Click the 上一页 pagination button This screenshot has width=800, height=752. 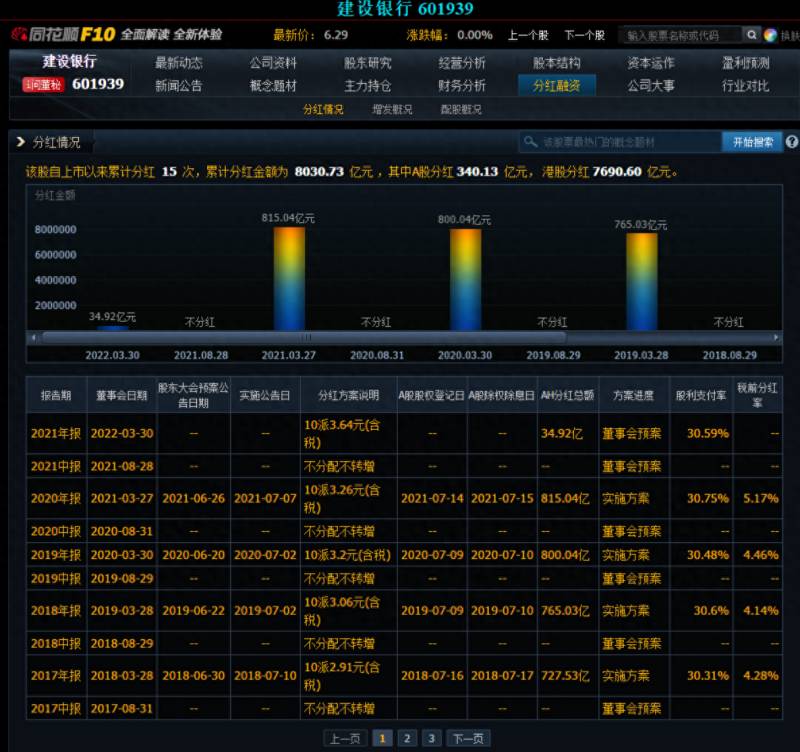point(345,738)
